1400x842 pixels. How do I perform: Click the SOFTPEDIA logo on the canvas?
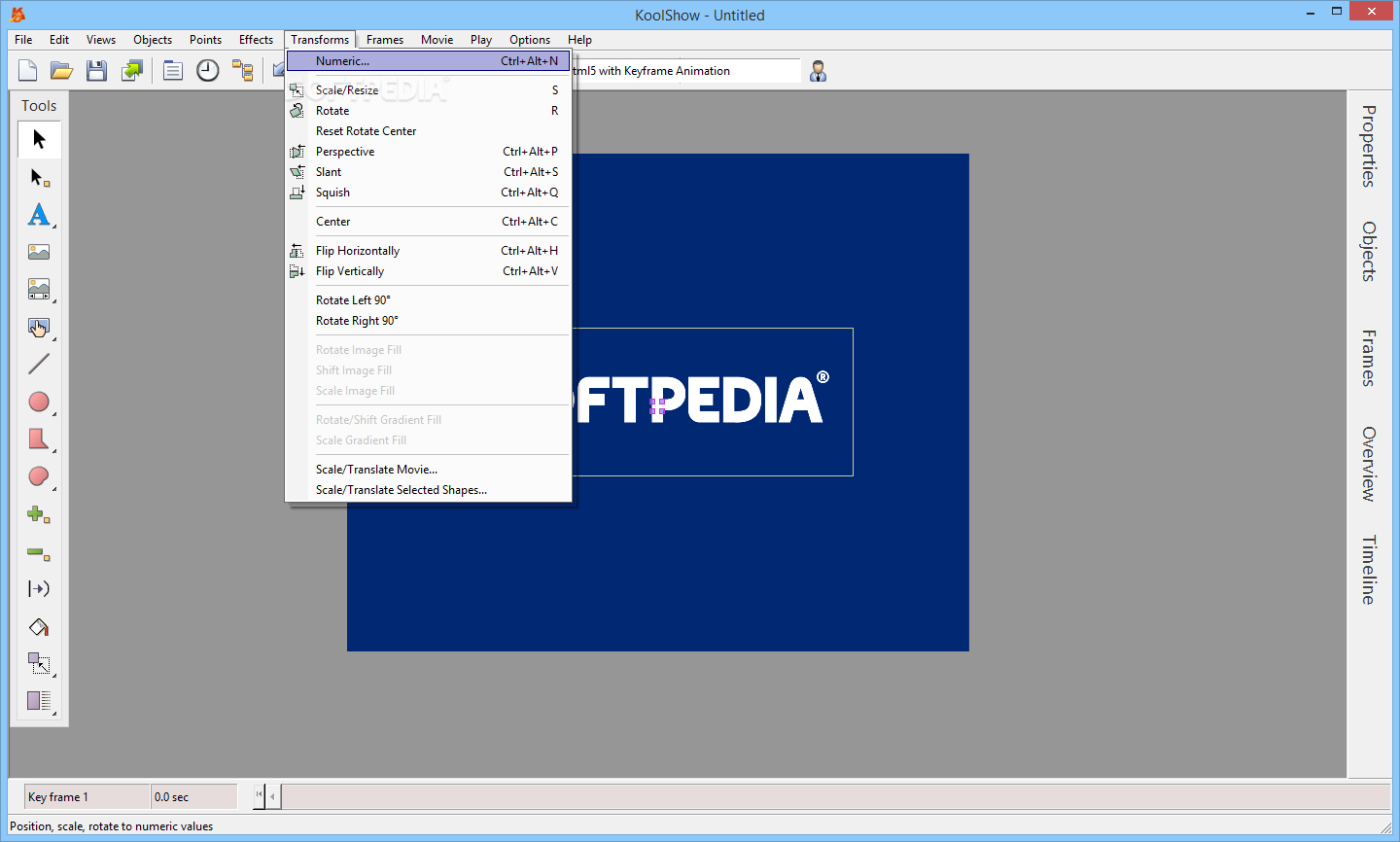pyautogui.click(x=703, y=400)
